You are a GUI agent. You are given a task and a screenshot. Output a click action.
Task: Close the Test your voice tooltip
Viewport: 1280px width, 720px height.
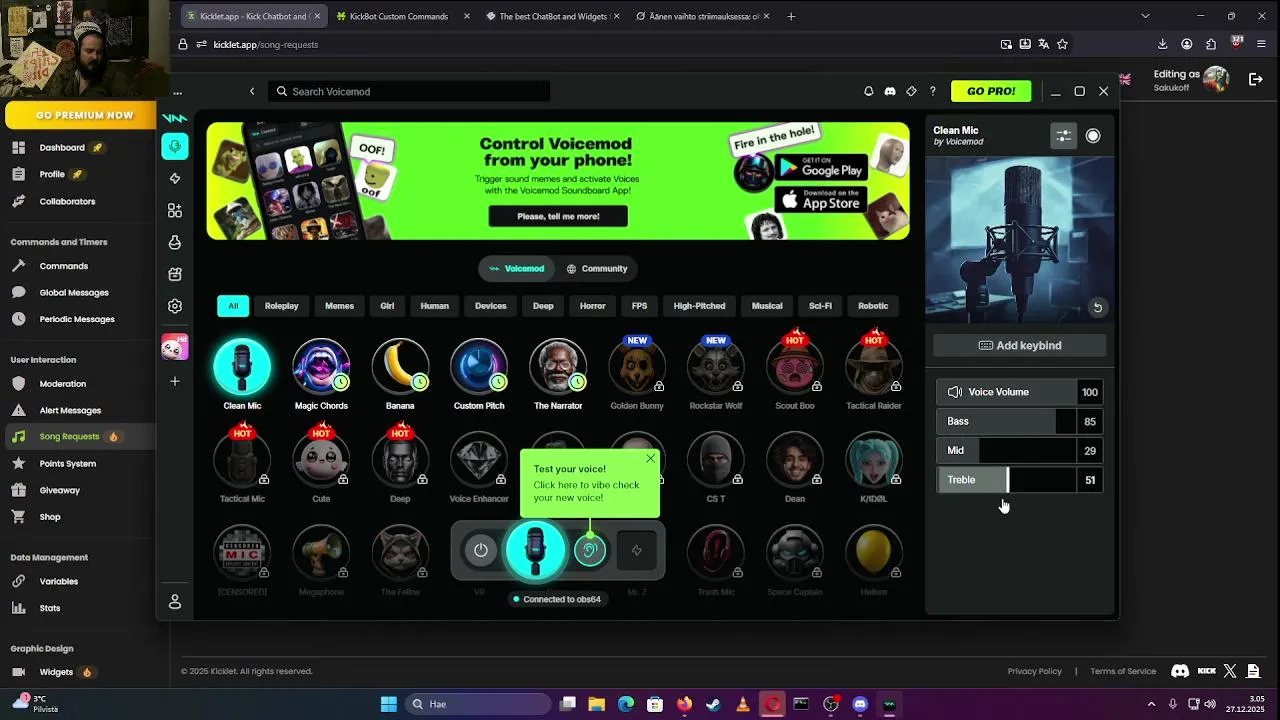650,458
